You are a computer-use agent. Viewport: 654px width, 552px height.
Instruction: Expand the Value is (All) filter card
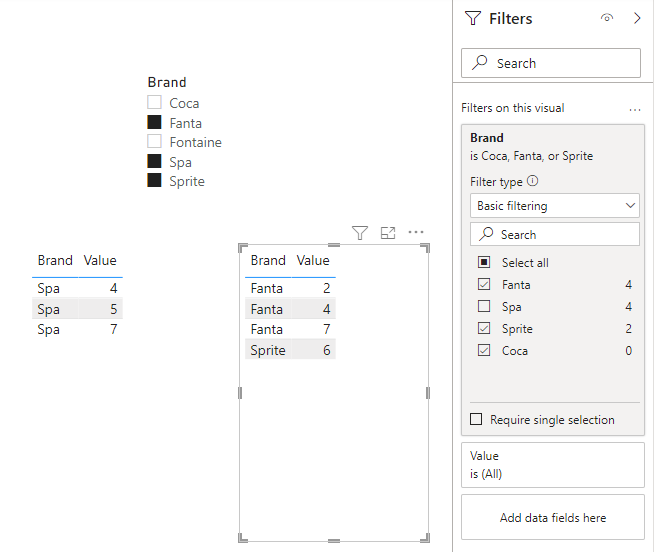(553, 465)
